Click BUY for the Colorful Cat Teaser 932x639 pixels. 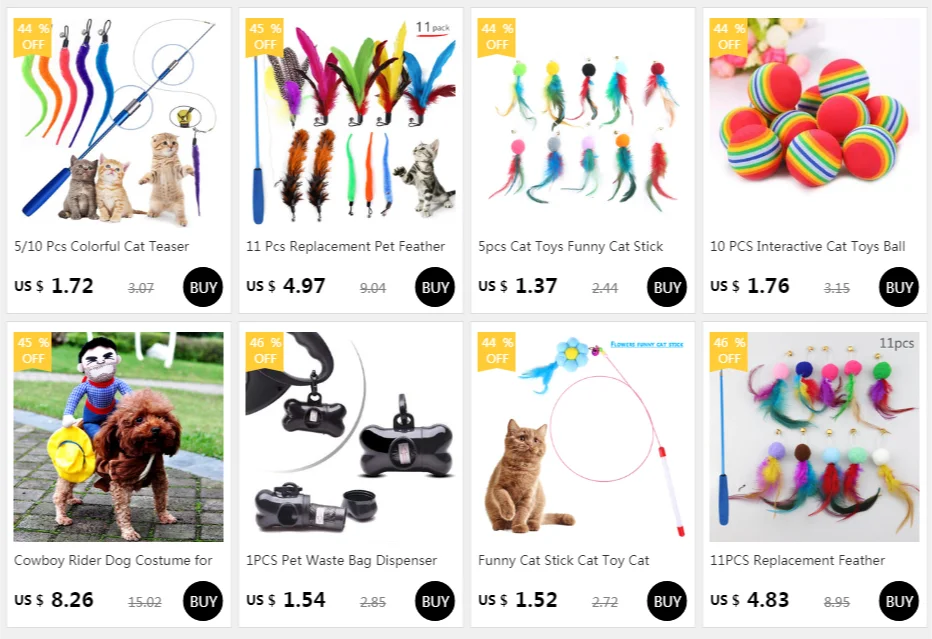[203, 287]
